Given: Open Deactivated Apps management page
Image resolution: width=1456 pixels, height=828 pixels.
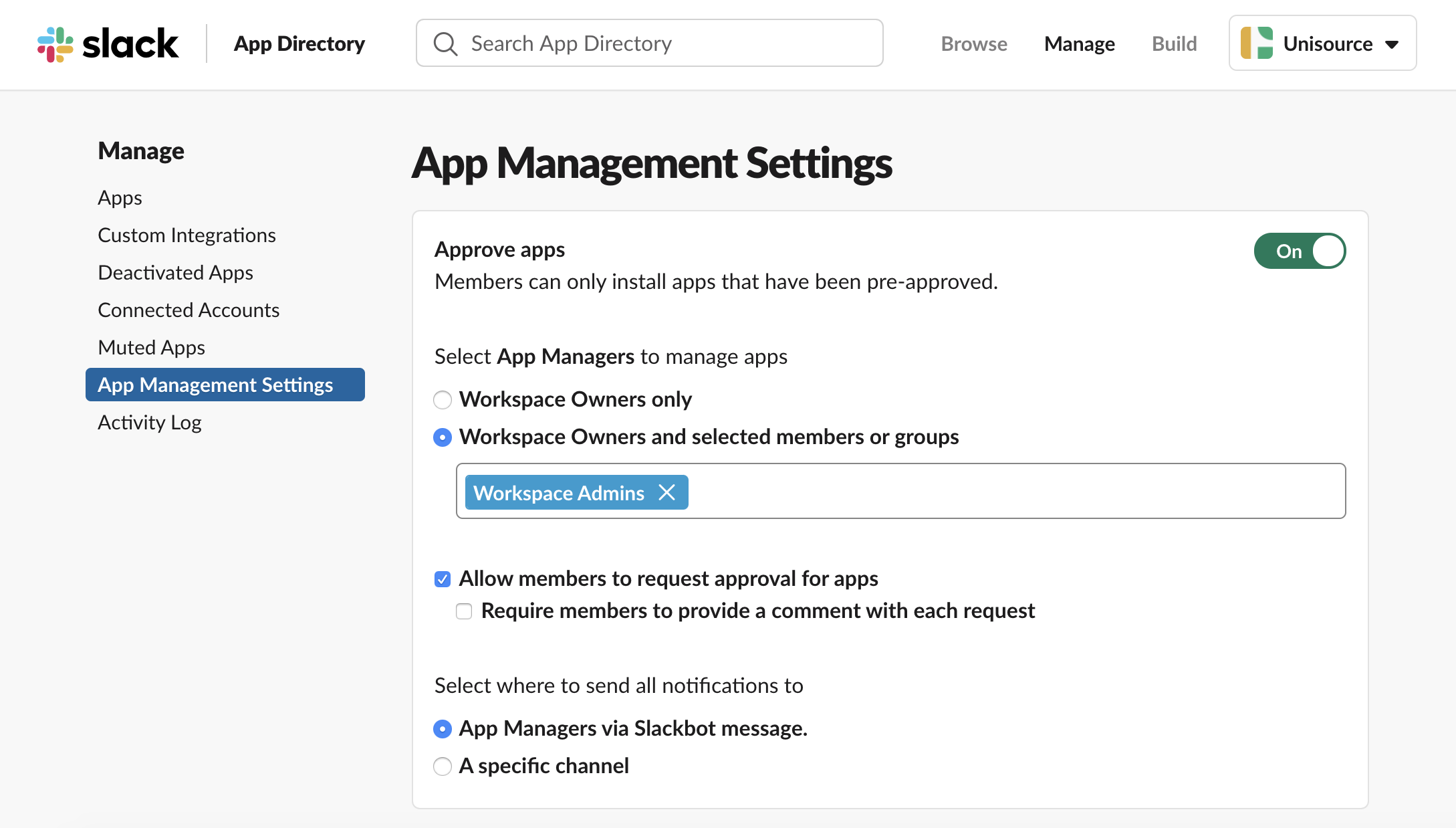Looking at the screenshot, I should pos(175,272).
